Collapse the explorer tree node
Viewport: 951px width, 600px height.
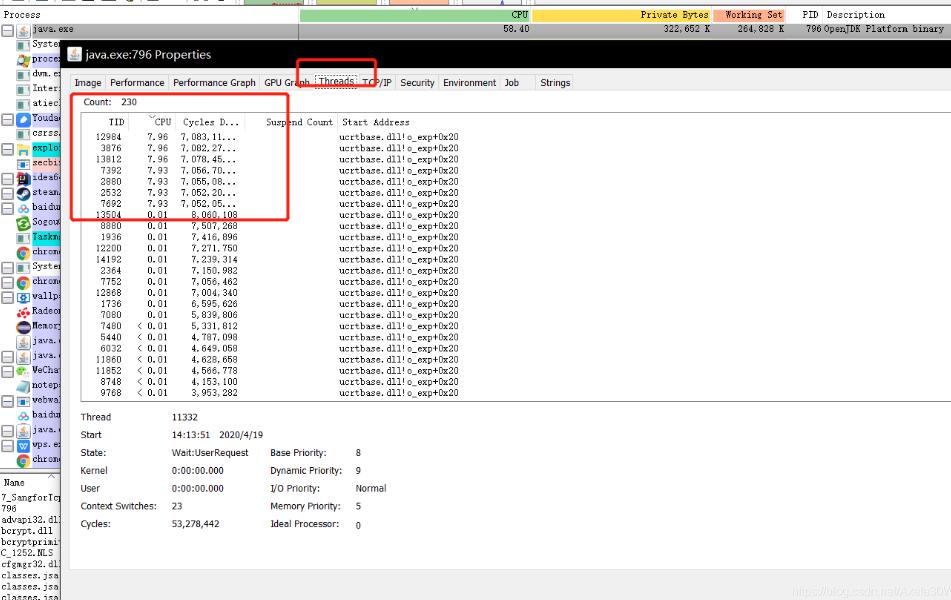(x=7, y=149)
